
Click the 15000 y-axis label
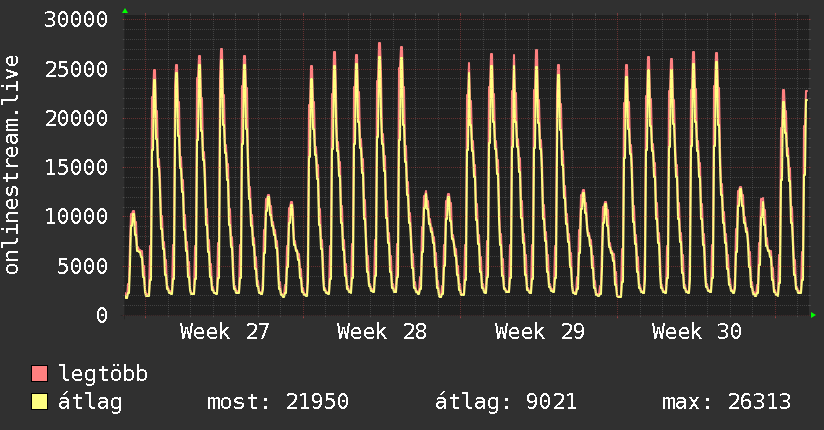[x=76, y=168]
